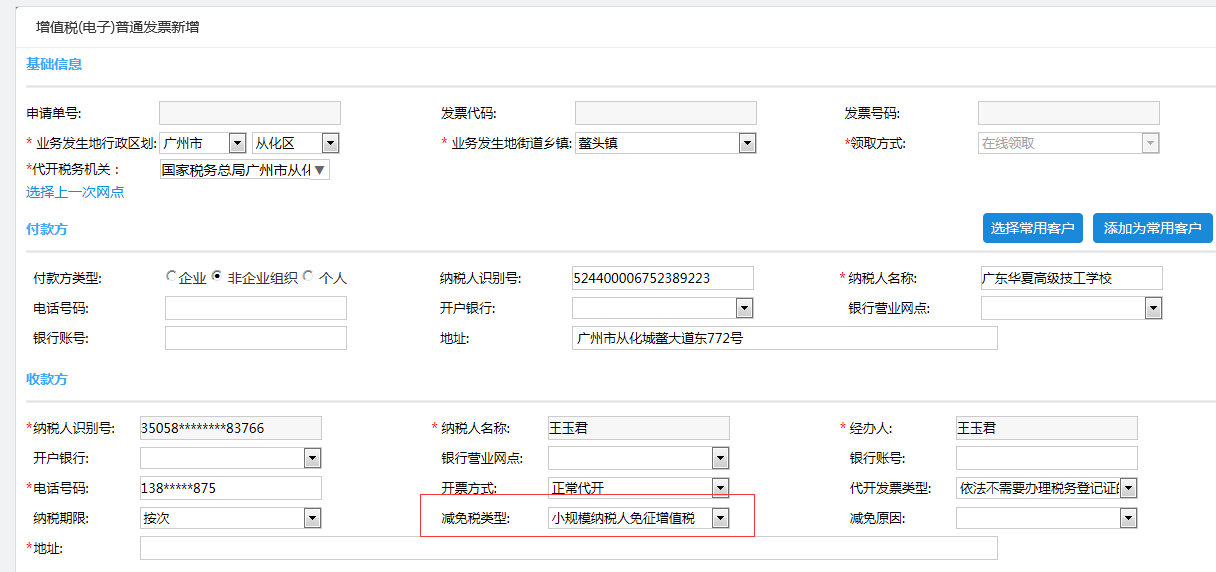Click the payee 电话号码 input field
The image size is (1216, 572).
click(x=231, y=488)
